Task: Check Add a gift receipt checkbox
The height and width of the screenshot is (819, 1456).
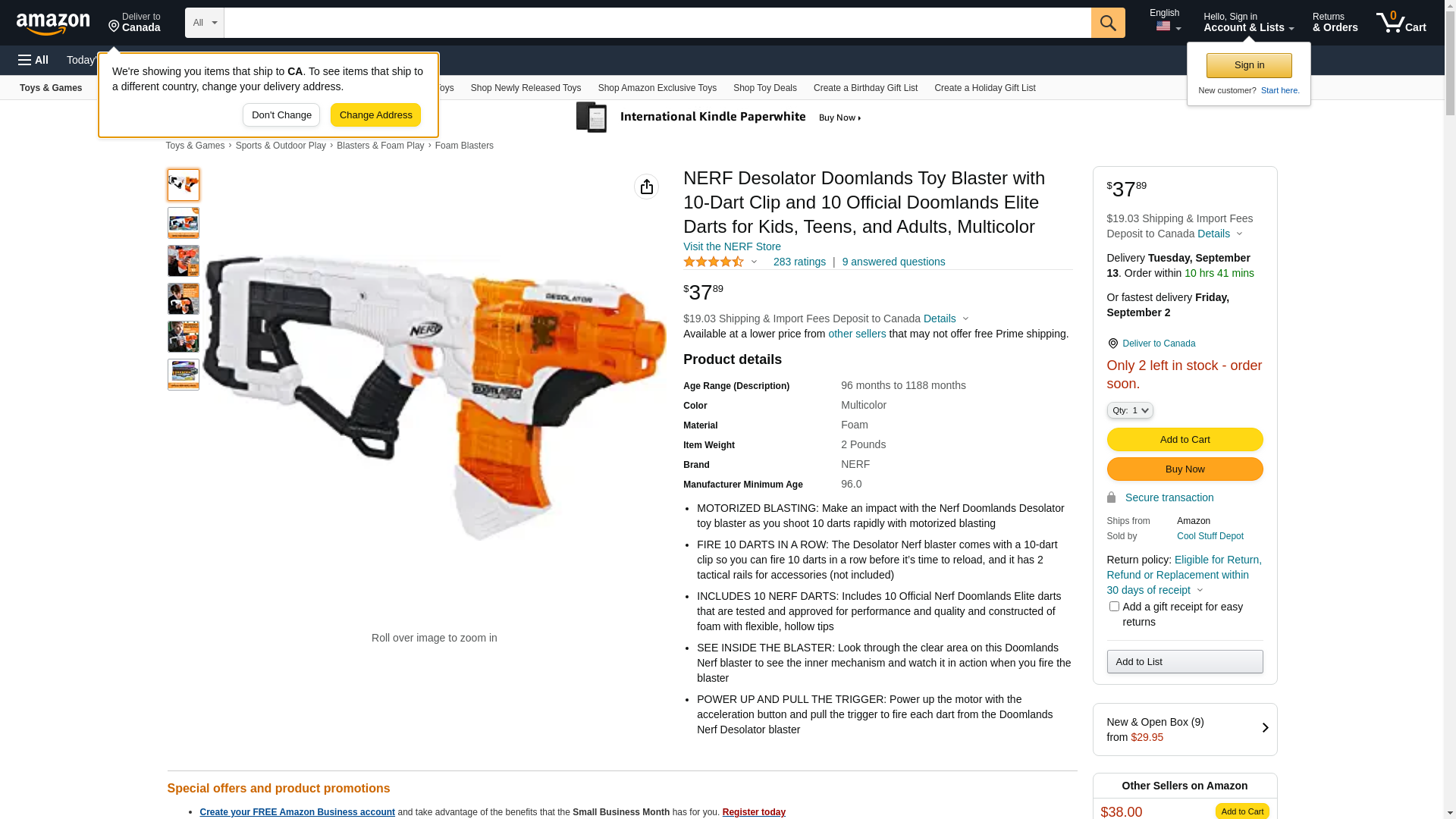Action: coord(1114,607)
